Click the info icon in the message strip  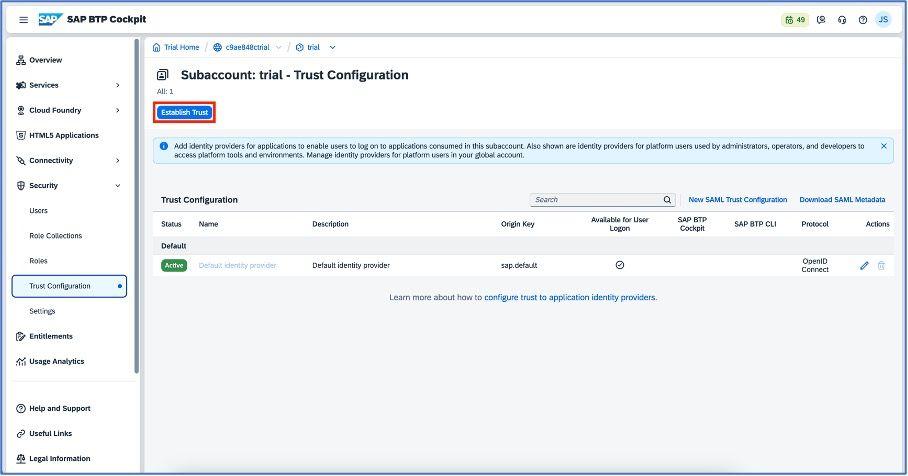164,147
